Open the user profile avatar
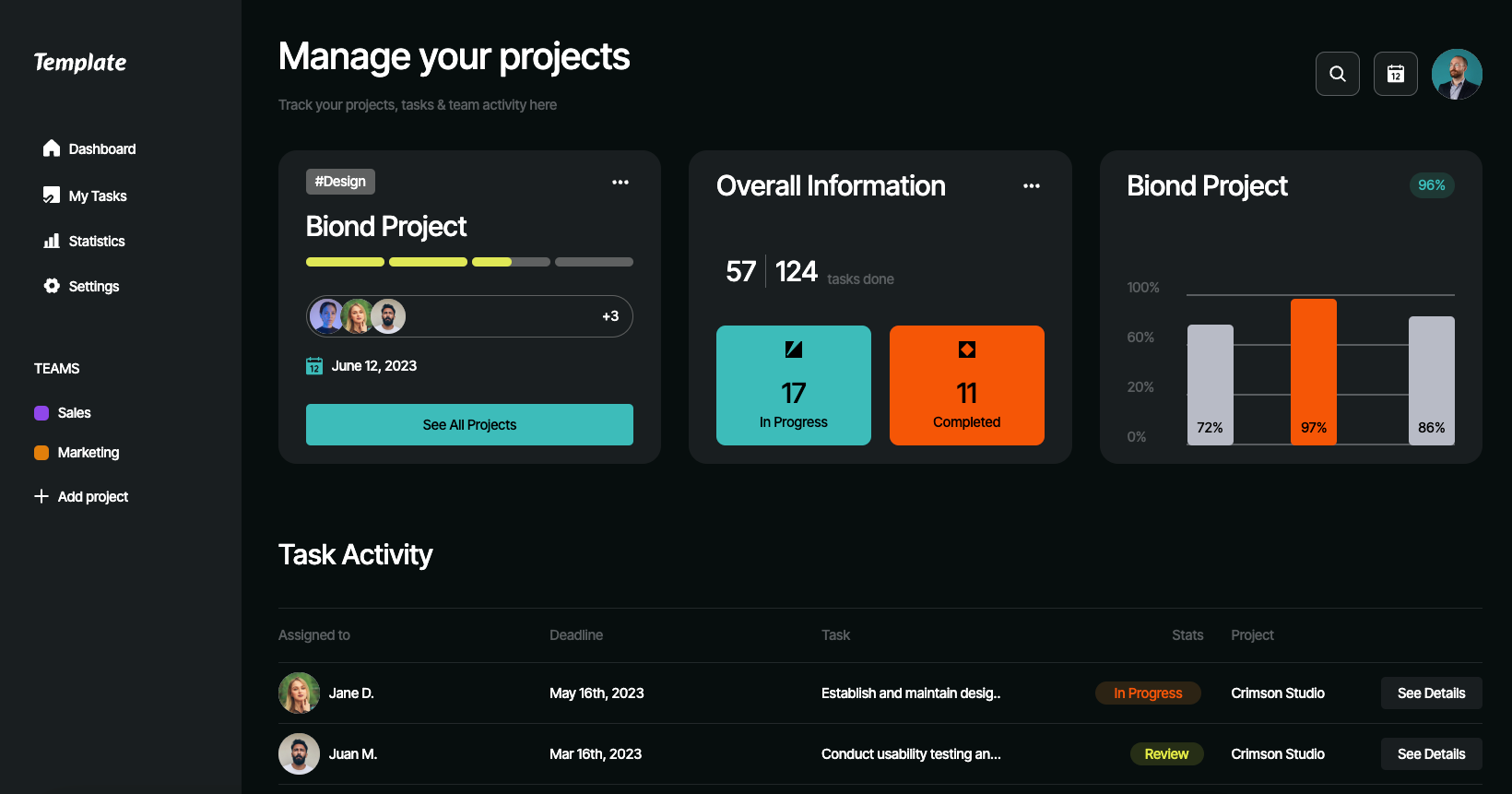This screenshot has width=1512, height=794. point(1457,74)
